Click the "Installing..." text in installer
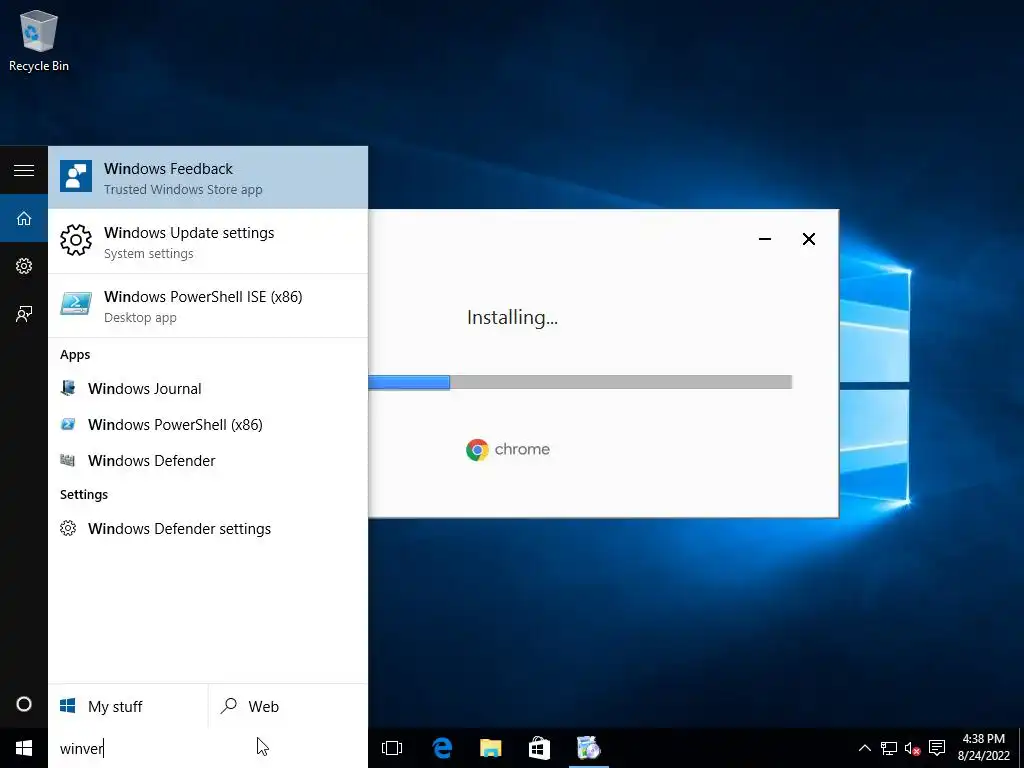1024x768 pixels. click(512, 317)
